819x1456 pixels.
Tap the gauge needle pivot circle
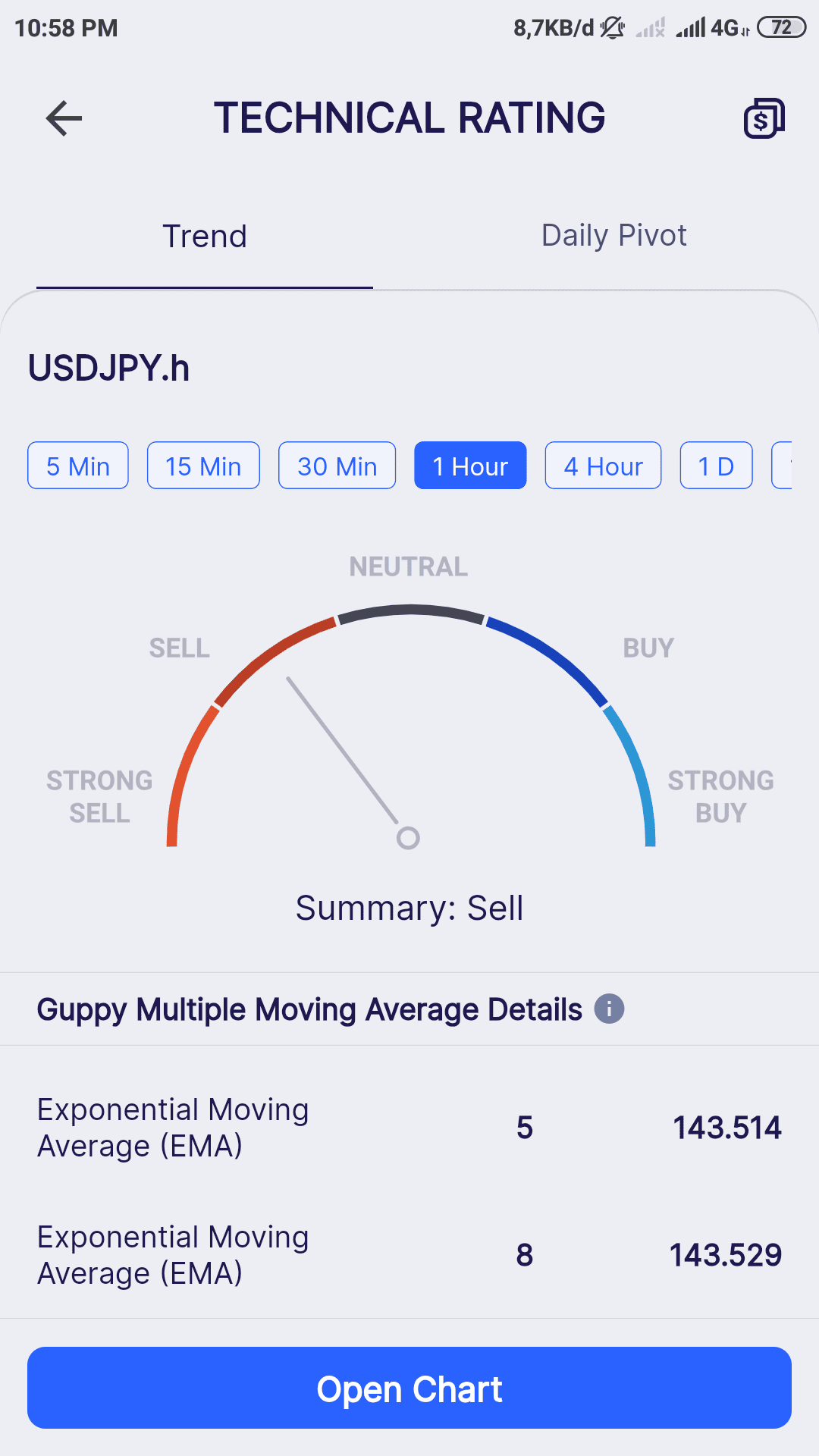pos(408,838)
